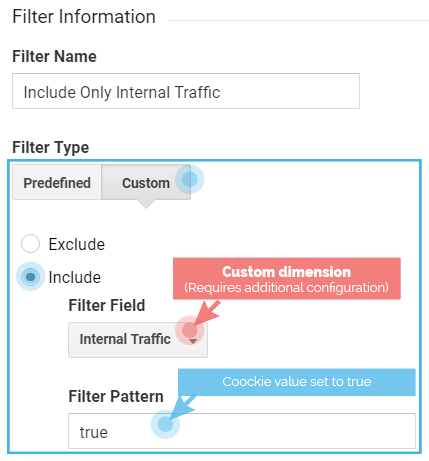The height and width of the screenshot is (461, 429).
Task: Click the Filter Information section heading
Action: click(84, 17)
